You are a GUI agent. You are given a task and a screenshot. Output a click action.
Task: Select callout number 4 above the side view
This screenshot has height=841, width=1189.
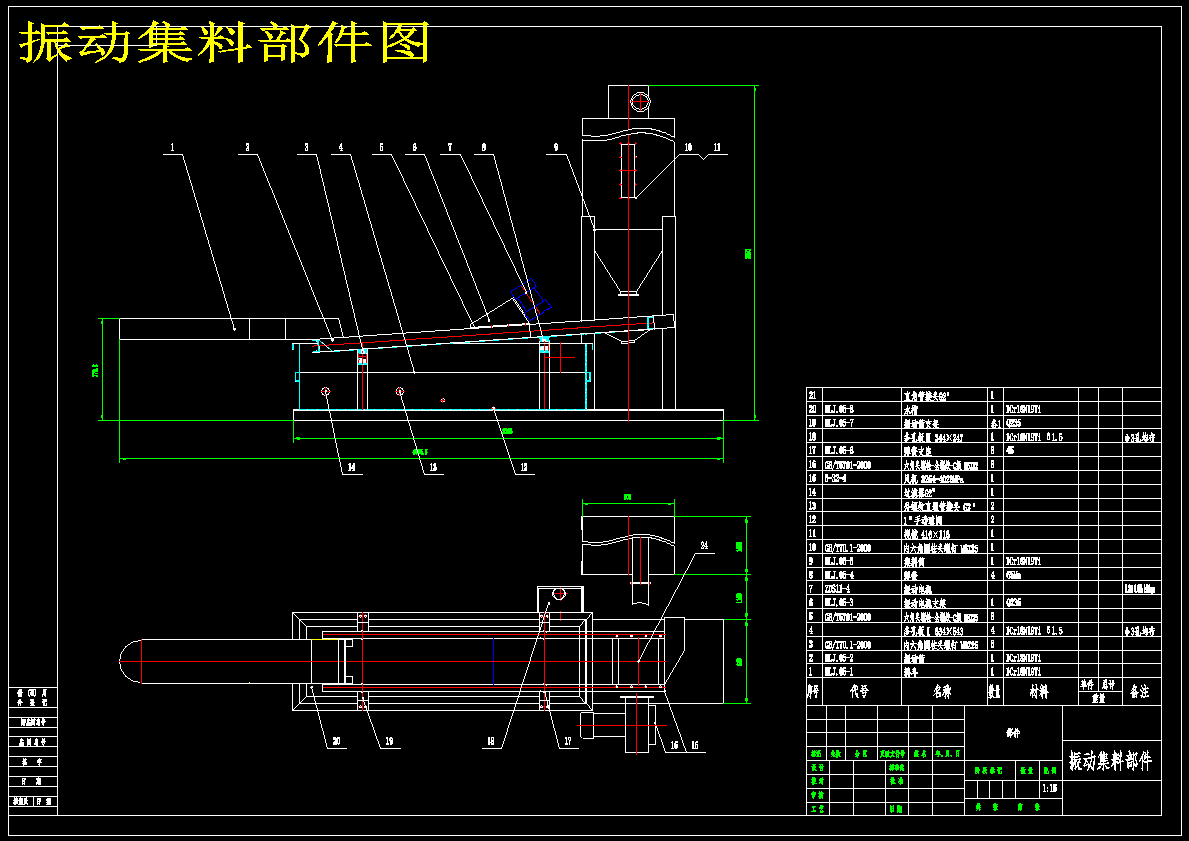tap(341, 147)
